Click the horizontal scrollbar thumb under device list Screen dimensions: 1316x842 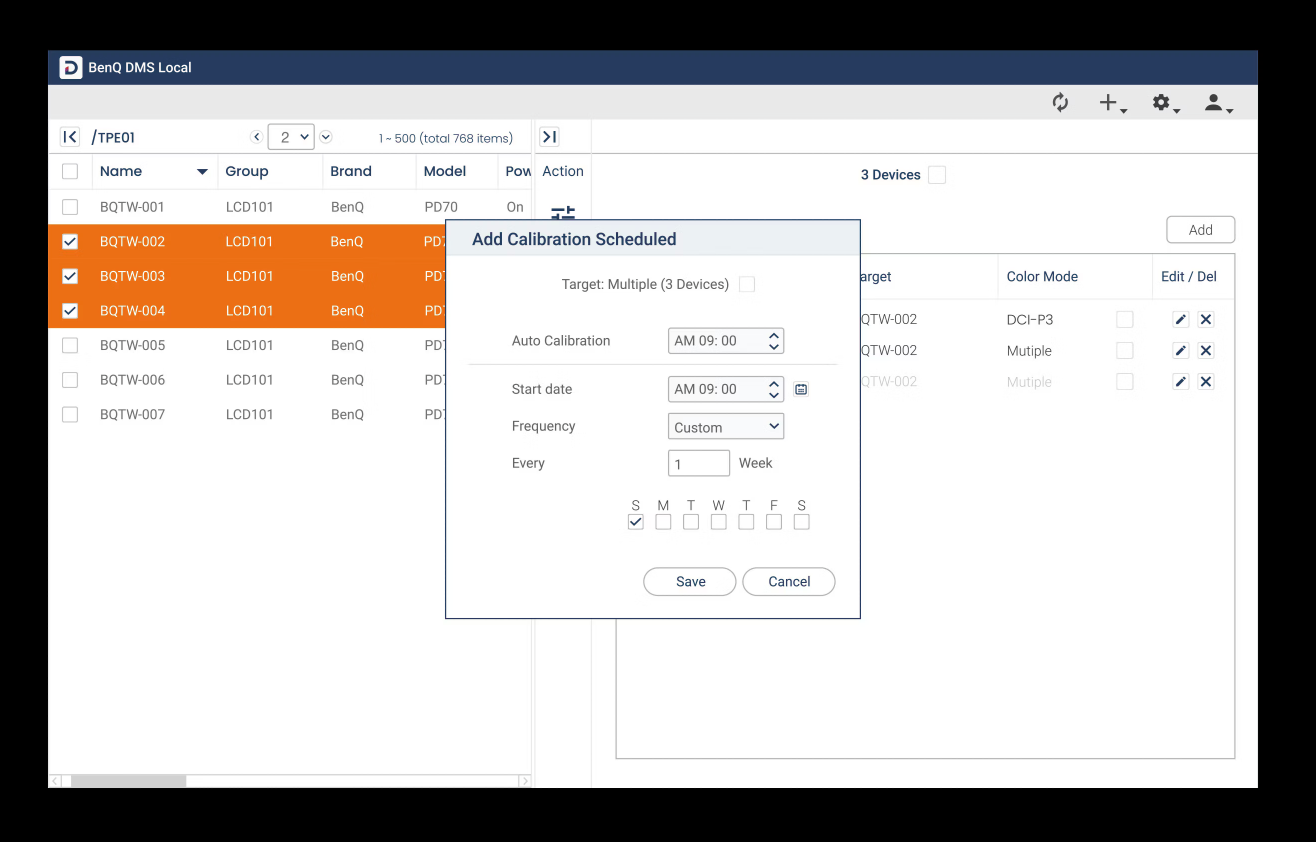128,781
